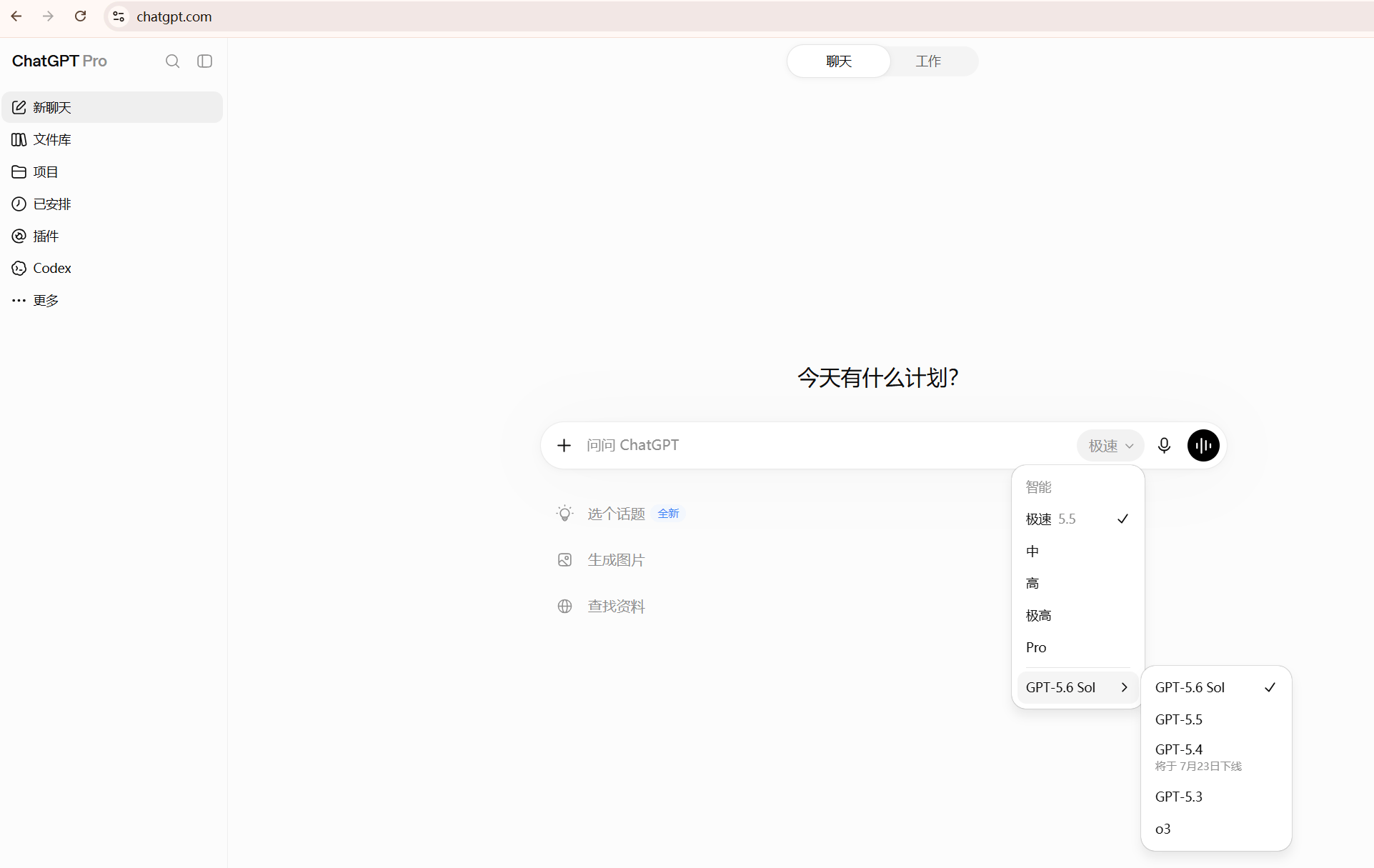This screenshot has width=1374, height=868.
Task: Expand 更多 in the sidebar
Action: tap(112, 300)
